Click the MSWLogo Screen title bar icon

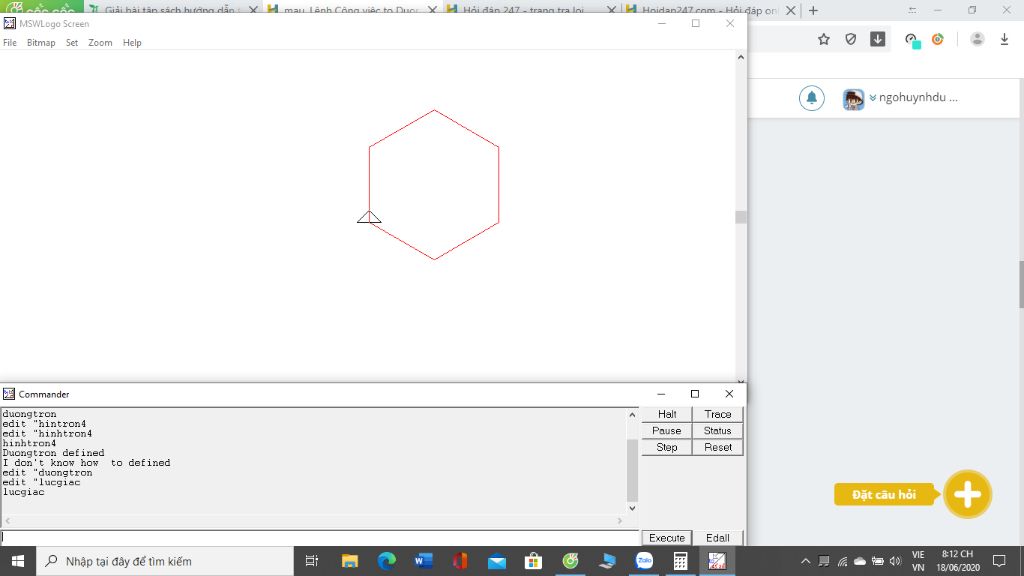[x=9, y=24]
